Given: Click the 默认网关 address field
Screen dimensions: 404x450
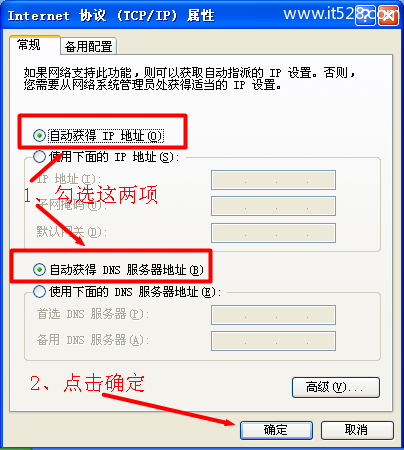Looking at the screenshot, I should pos(273,233).
